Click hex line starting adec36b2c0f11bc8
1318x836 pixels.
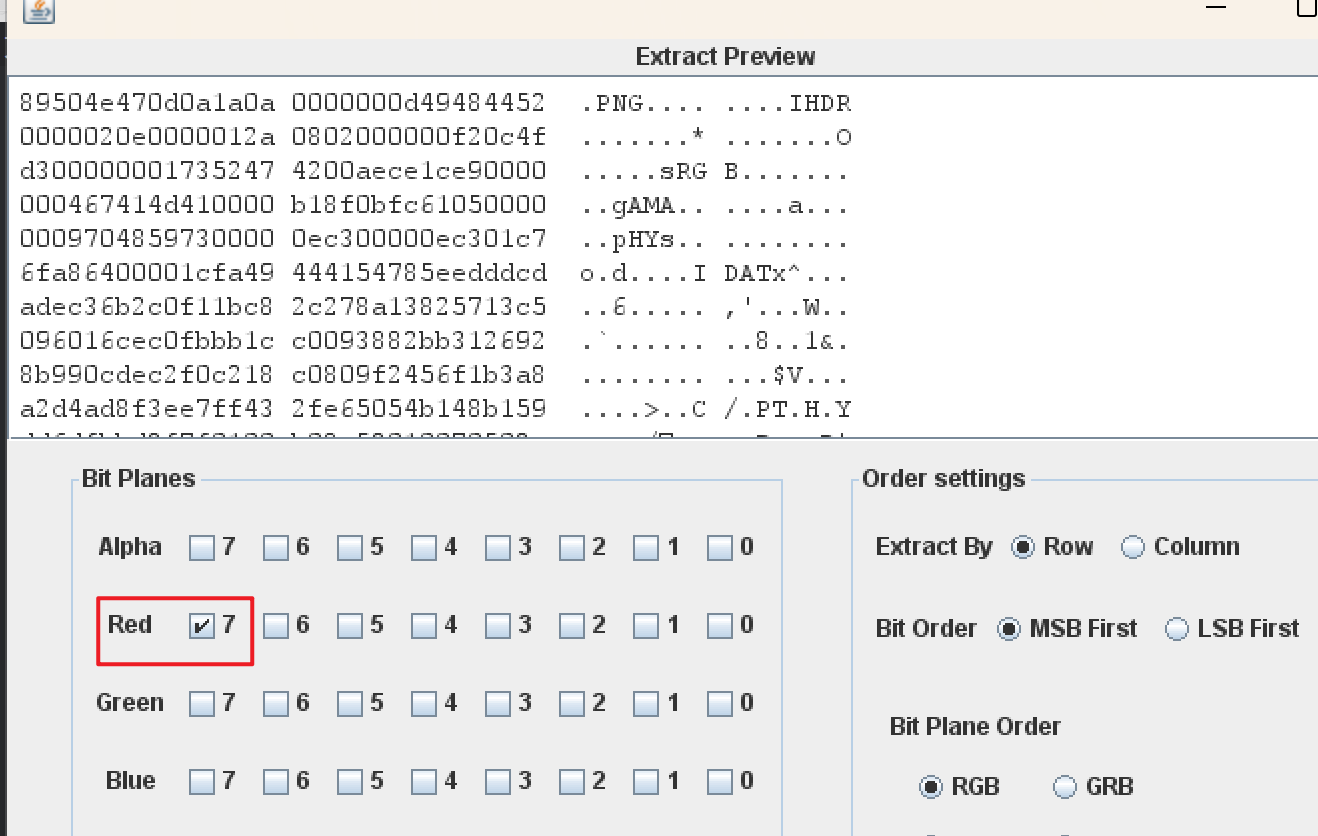(282, 308)
